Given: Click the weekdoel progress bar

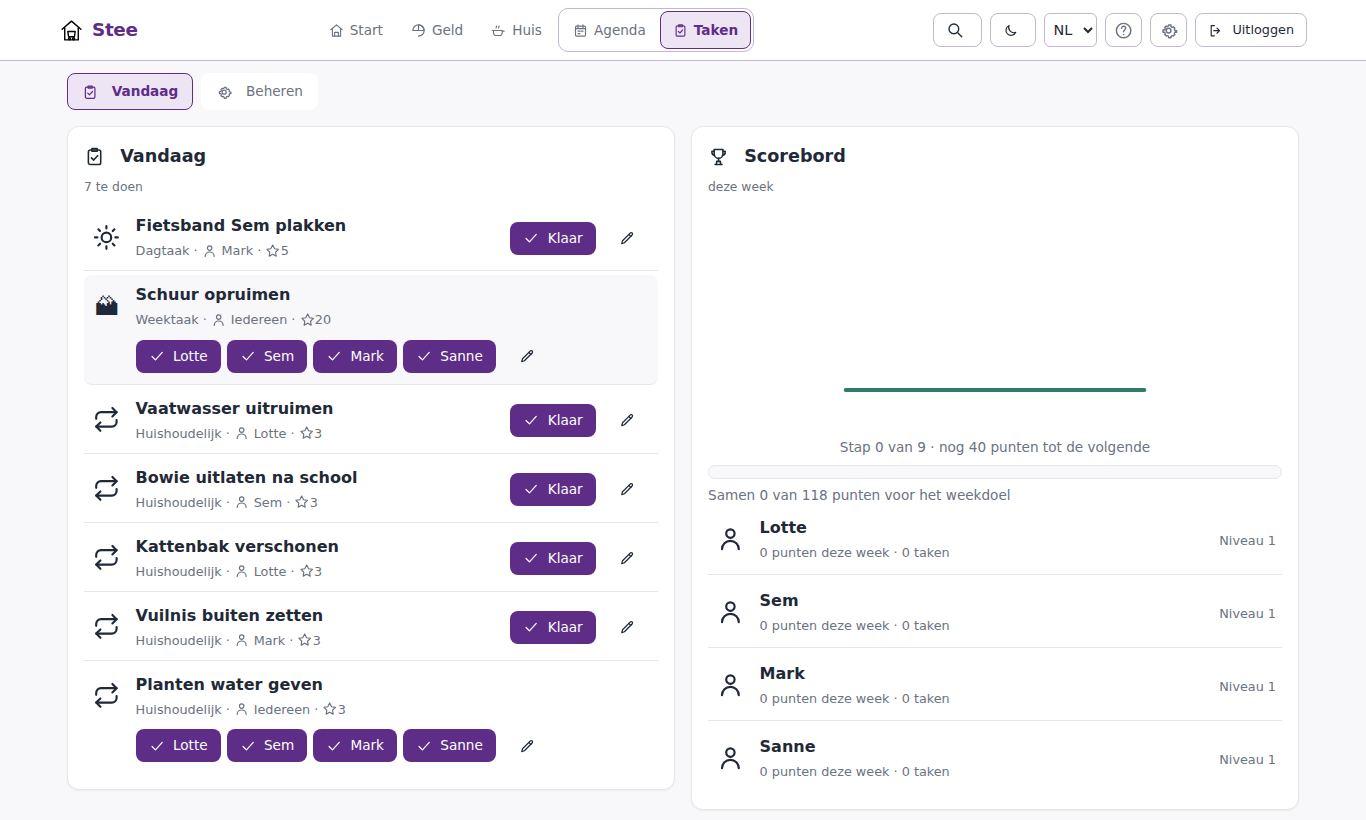Looking at the screenshot, I should coord(995,472).
